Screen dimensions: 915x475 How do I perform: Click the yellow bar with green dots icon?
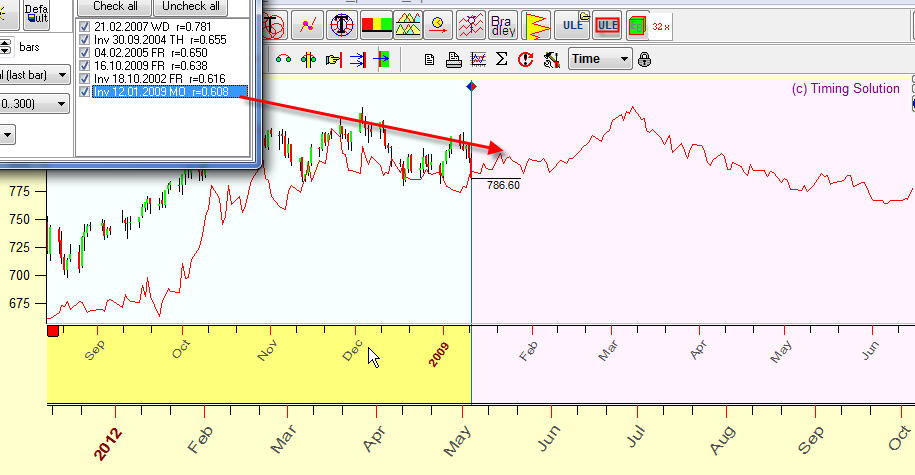(x=308, y=59)
